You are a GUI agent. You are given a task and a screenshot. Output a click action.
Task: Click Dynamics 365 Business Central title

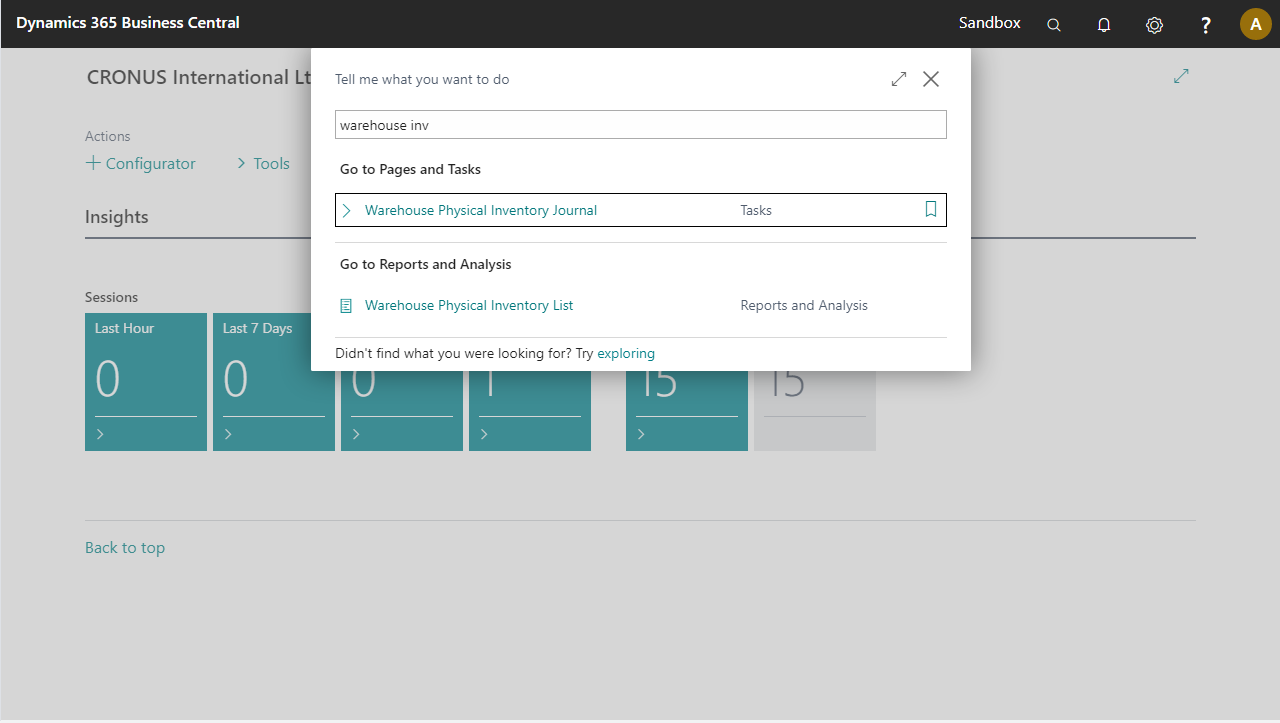pyautogui.click(x=128, y=22)
